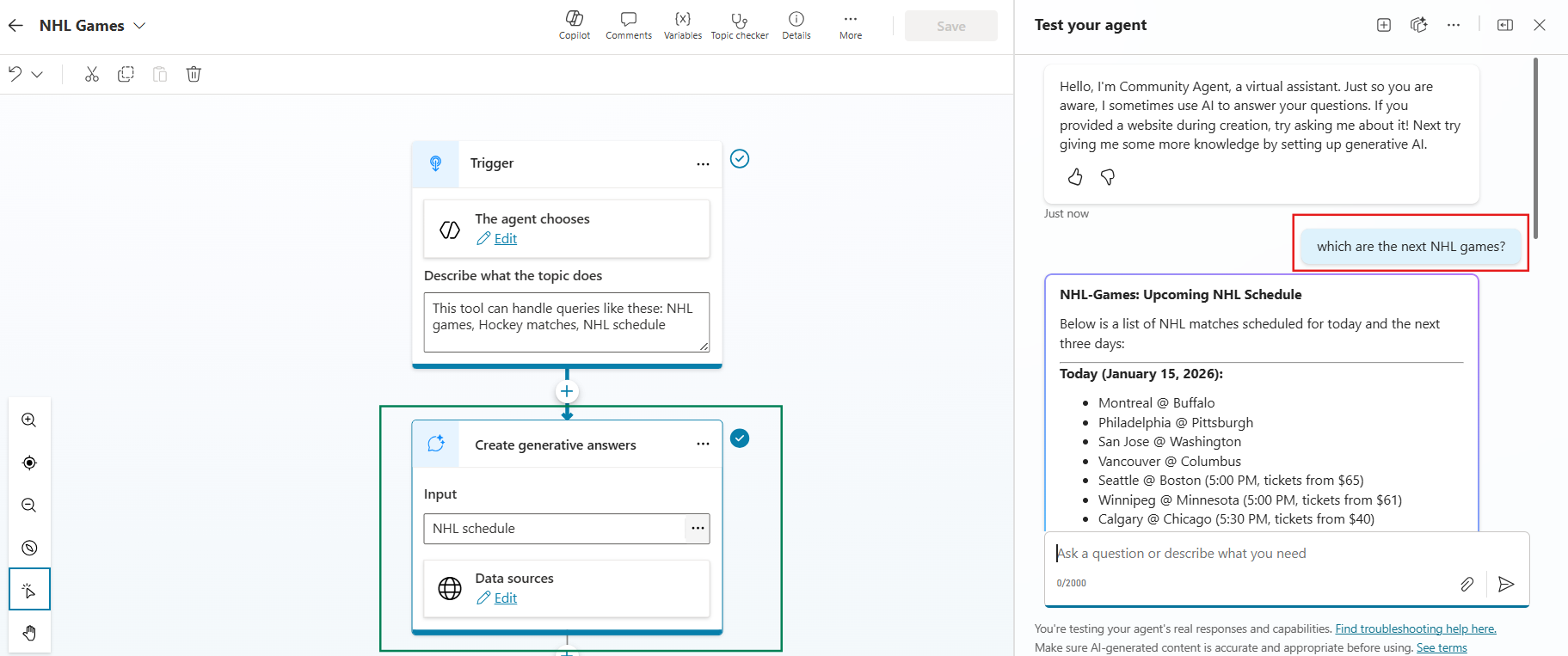This screenshot has width=1568, height=656.
Task: Open the More menu in the top bar
Action: [851, 25]
